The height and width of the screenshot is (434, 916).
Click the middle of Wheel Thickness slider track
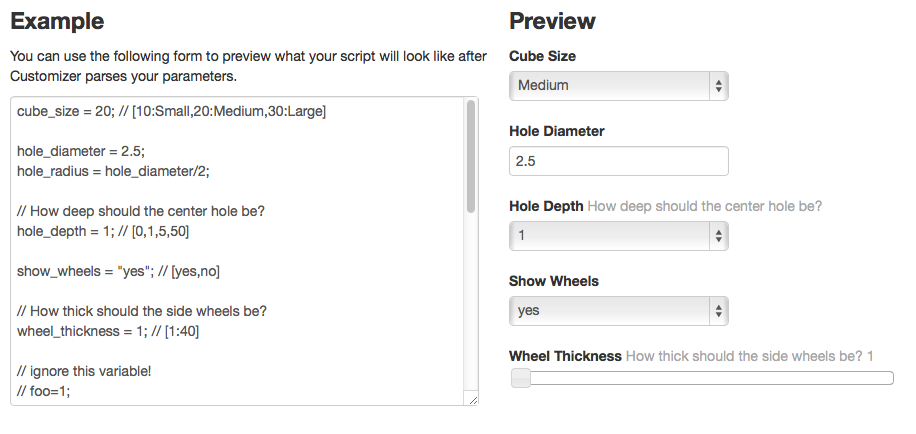coord(702,378)
